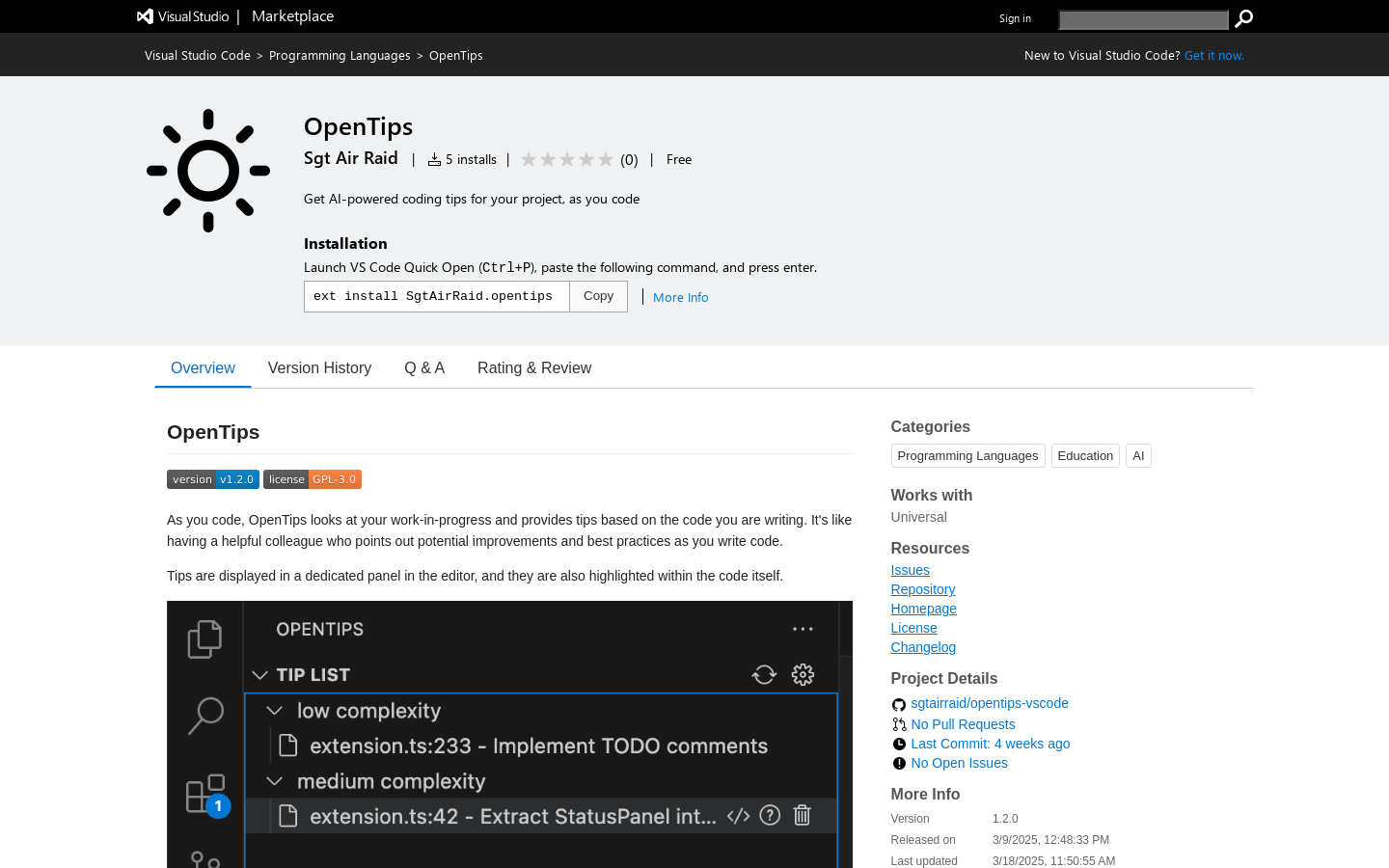
Task: Collapse the TIP LIST section chevron
Action: (x=259, y=675)
